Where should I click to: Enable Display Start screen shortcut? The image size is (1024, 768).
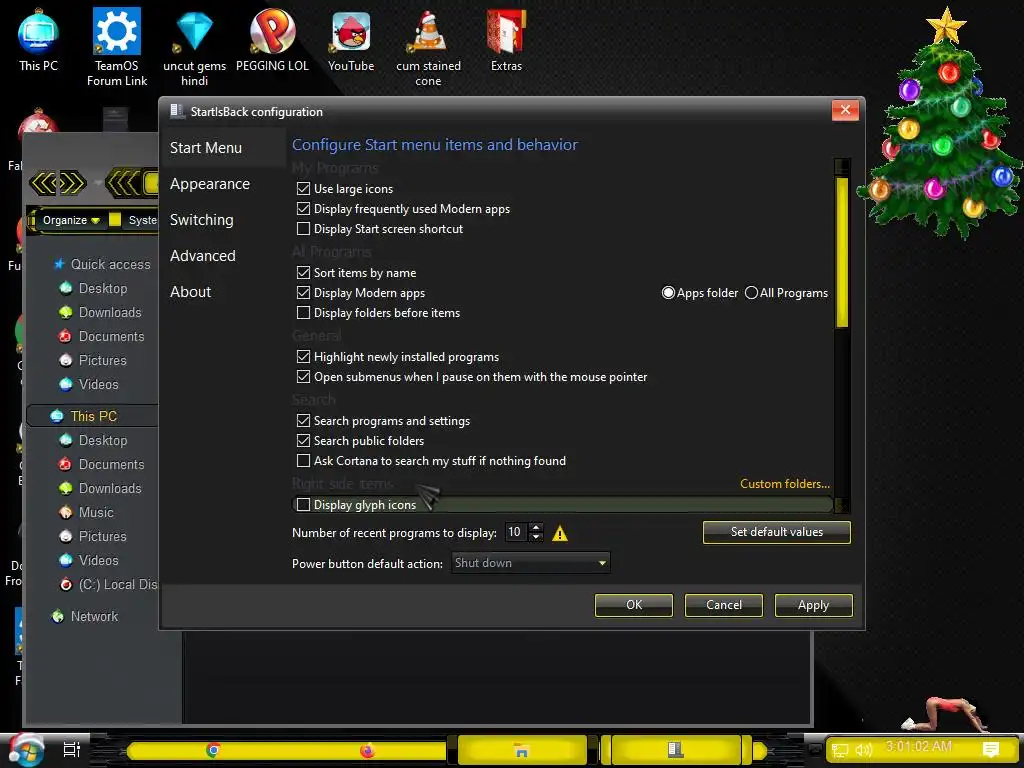[303, 229]
